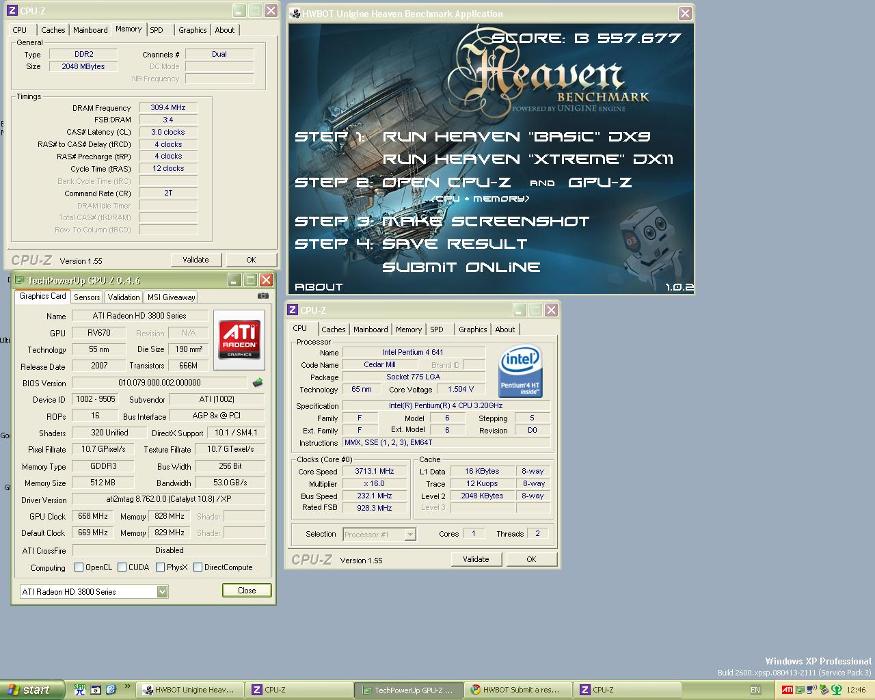
Task: Click the BIOS save chip icon in GPU-Z
Action: [257, 382]
